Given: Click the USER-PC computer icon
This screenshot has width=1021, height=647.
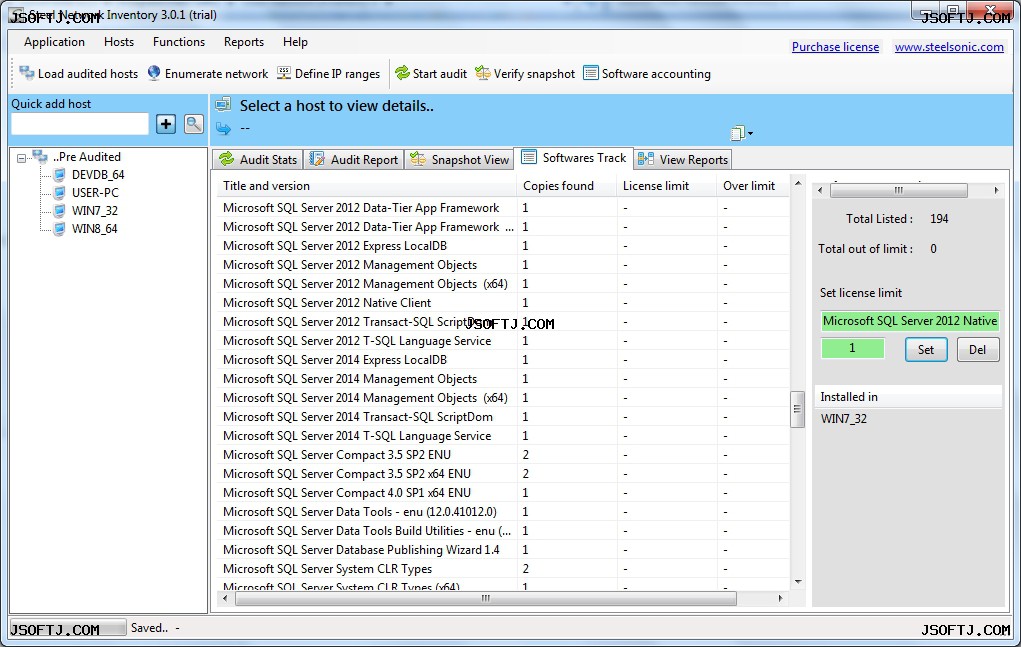Looking at the screenshot, I should point(59,193).
